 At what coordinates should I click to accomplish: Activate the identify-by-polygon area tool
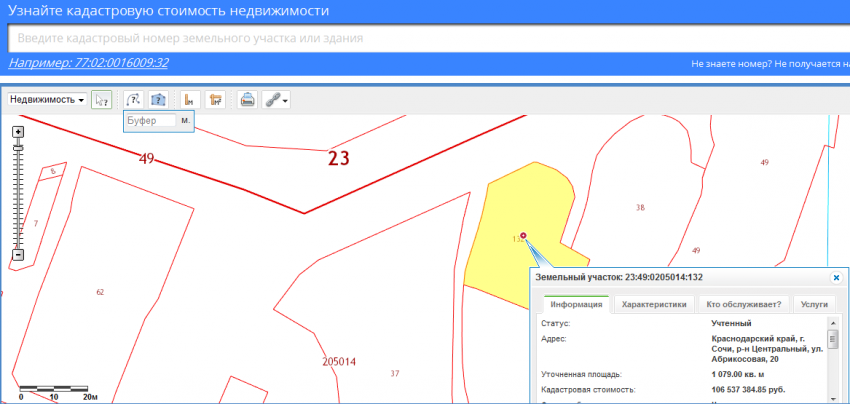[x=157, y=100]
